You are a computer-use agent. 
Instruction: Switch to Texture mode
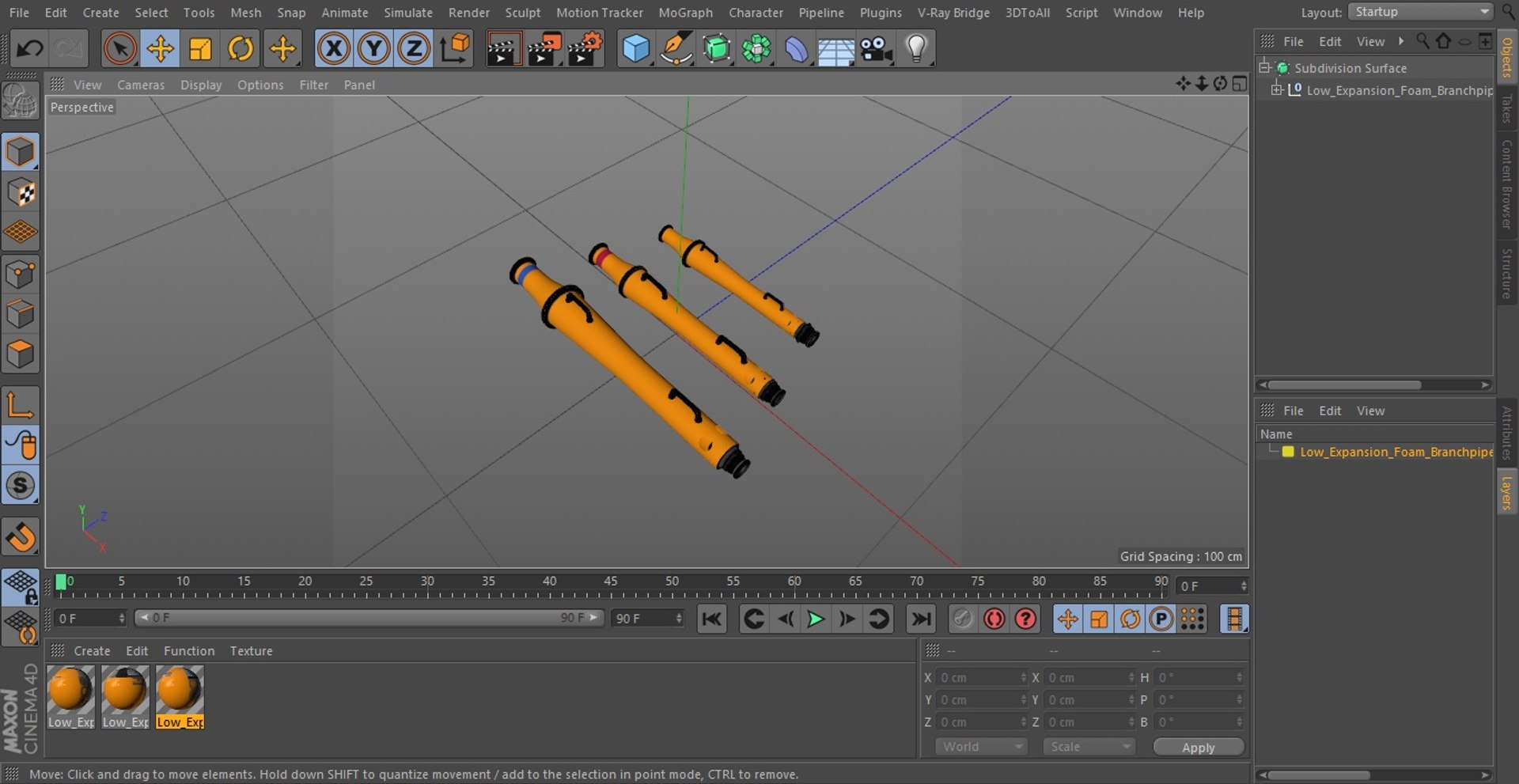(21, 192)
